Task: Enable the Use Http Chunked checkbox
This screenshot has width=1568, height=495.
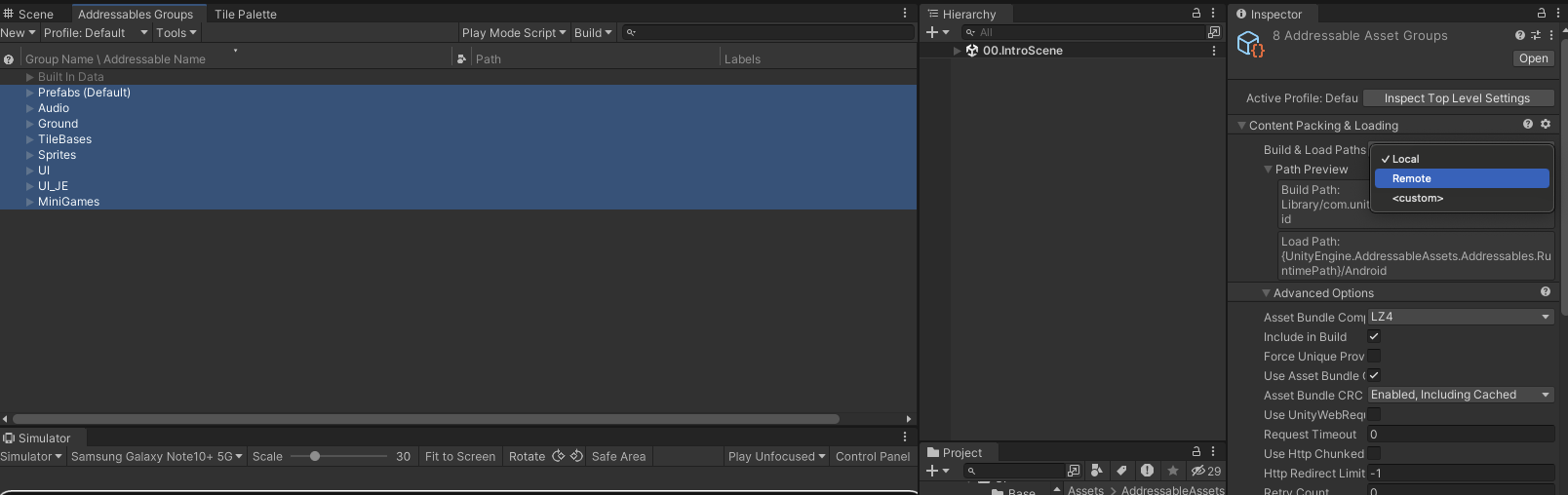Action: pyautogui.click(x=1374, y=453)
